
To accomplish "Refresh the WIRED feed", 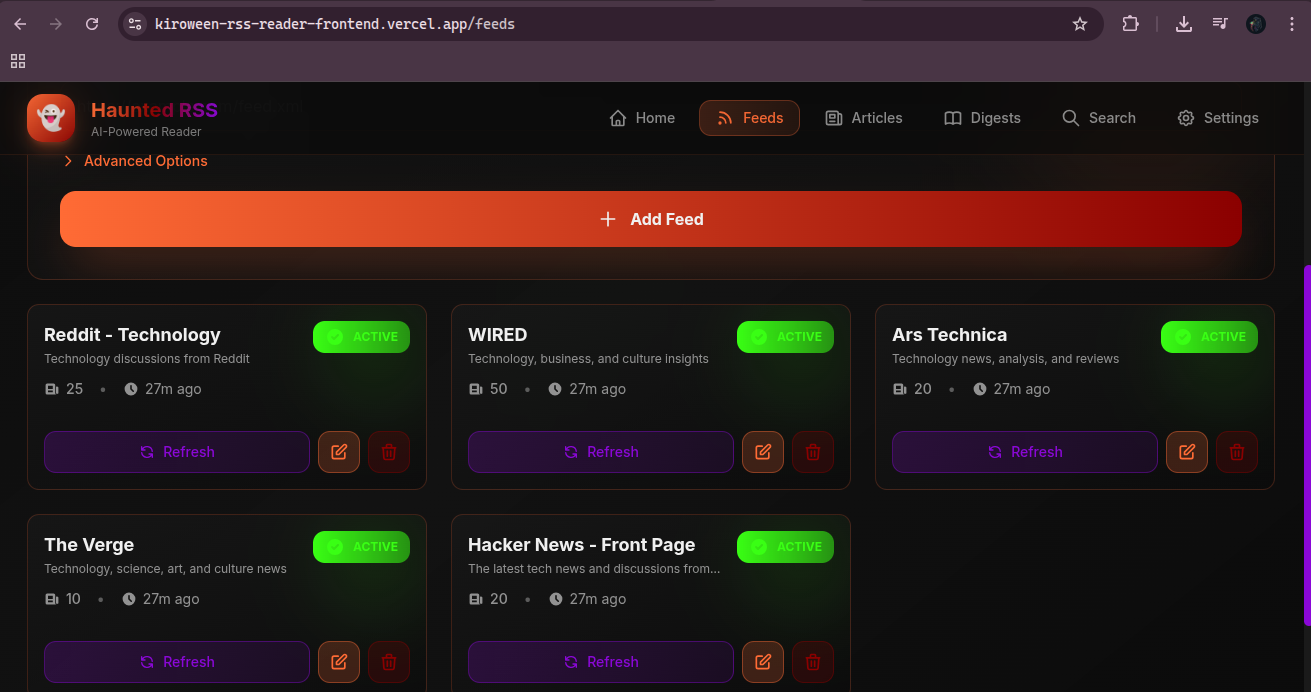I will pyautogui.click(x=601, y=452).
